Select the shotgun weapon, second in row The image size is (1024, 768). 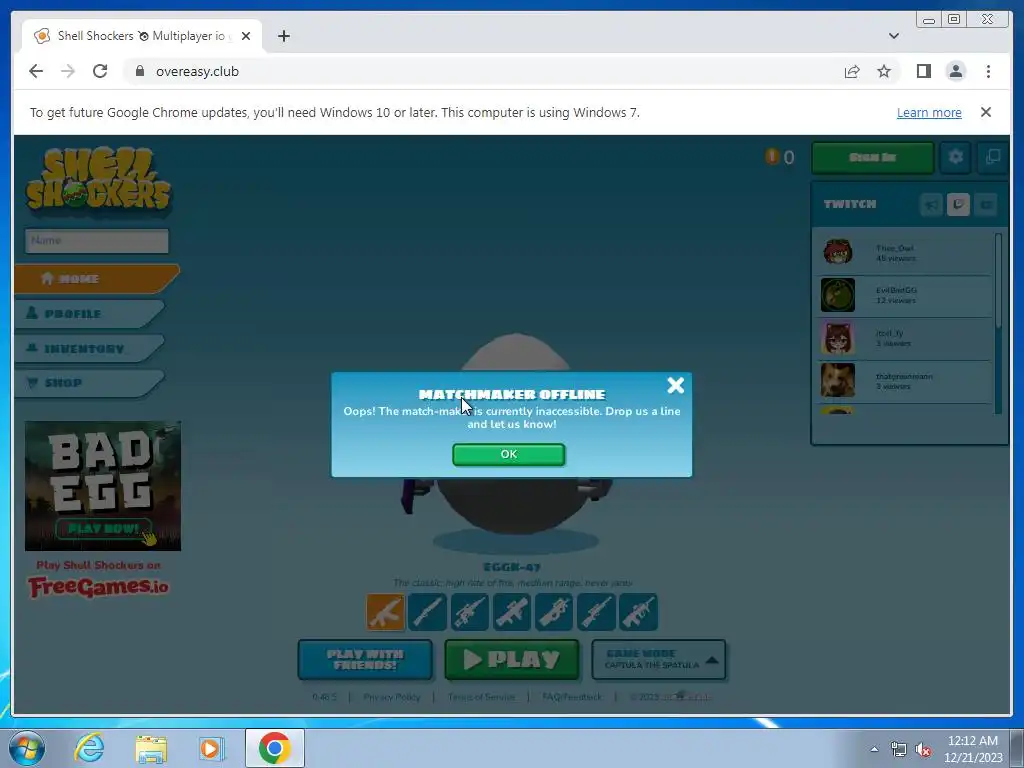click(x=428, y=612)
